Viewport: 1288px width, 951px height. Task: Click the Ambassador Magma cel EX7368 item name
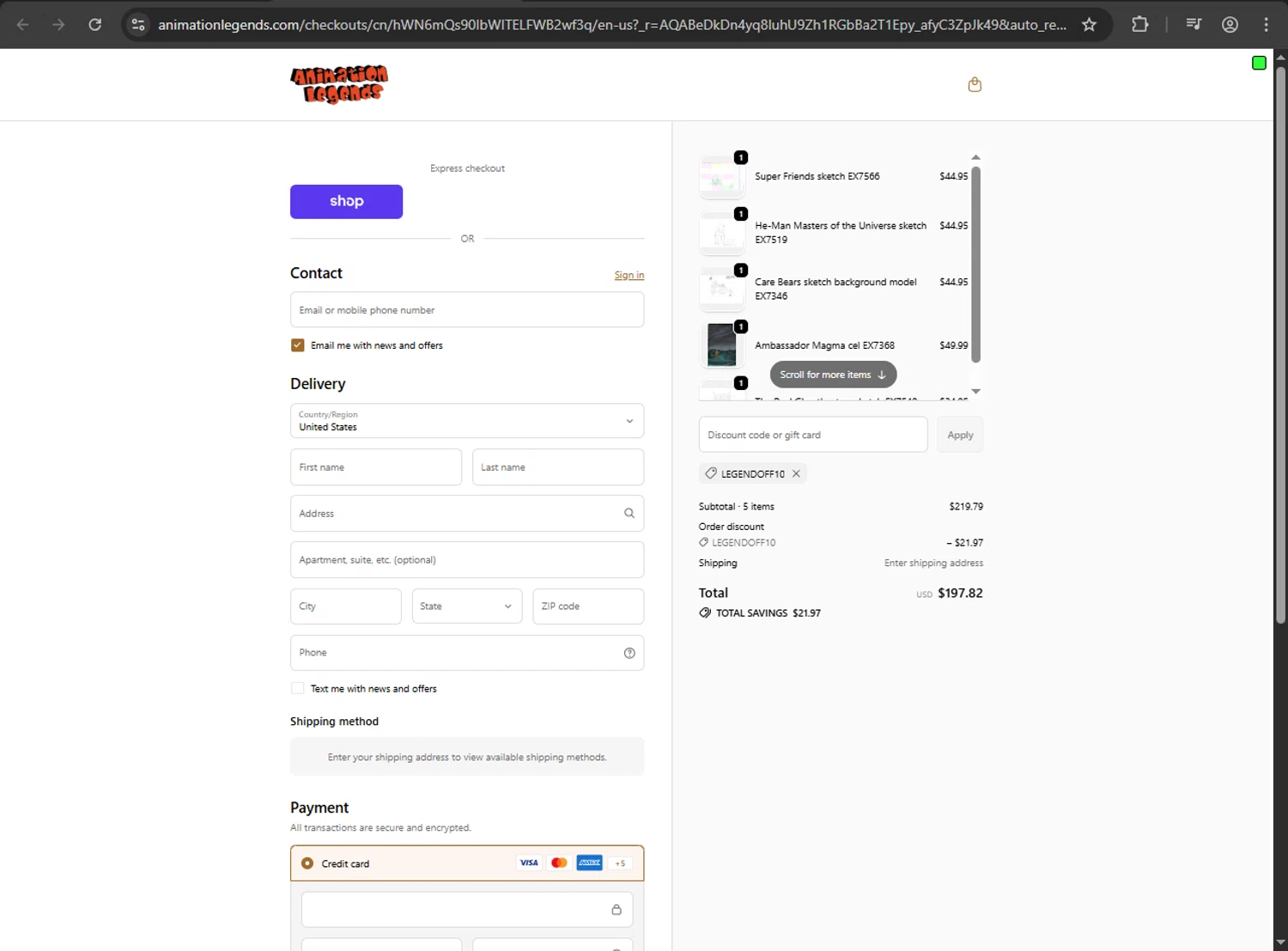[x=824, y=345]
